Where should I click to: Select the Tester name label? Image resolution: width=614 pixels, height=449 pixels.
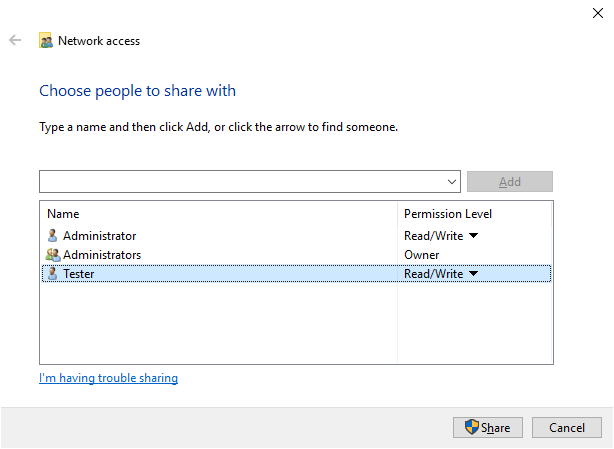(78, 274)
